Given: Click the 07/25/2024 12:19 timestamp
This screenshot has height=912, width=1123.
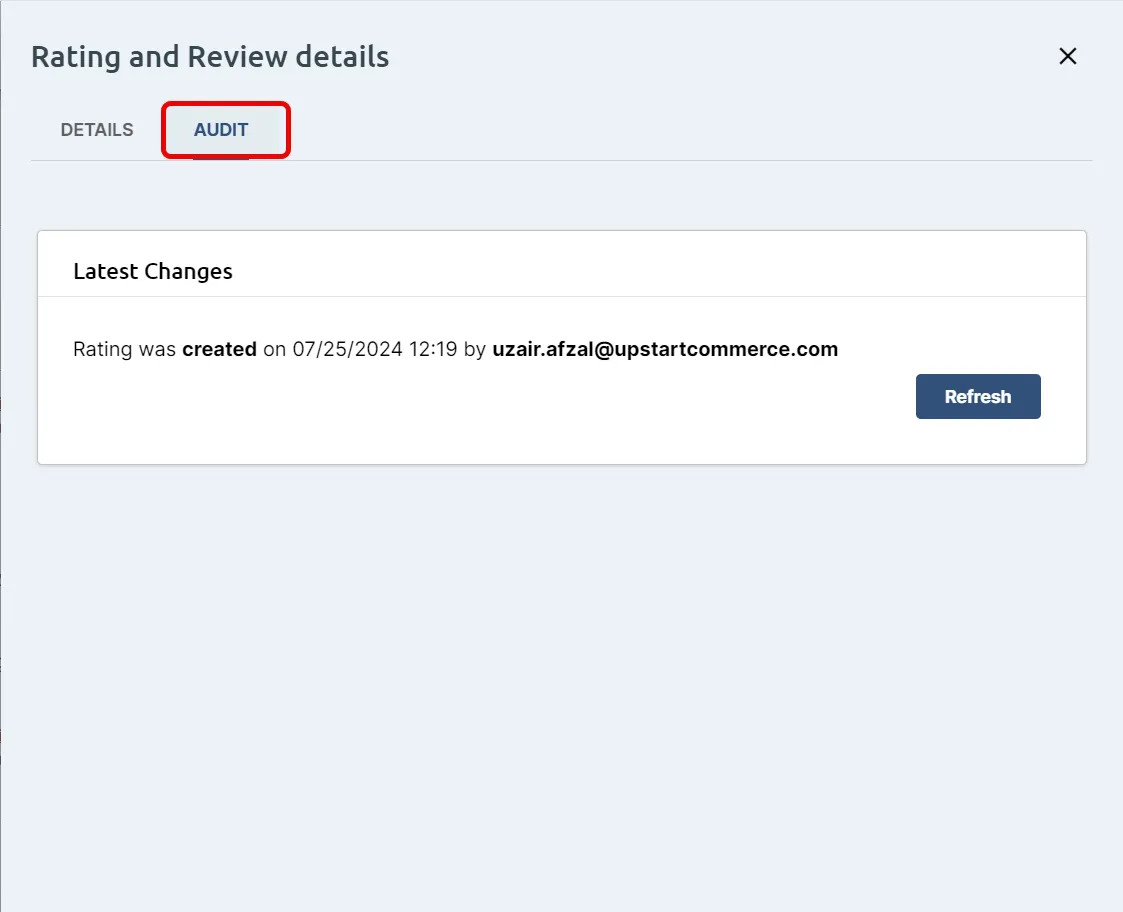Looking at the screenshot, I should coord(375,349).
